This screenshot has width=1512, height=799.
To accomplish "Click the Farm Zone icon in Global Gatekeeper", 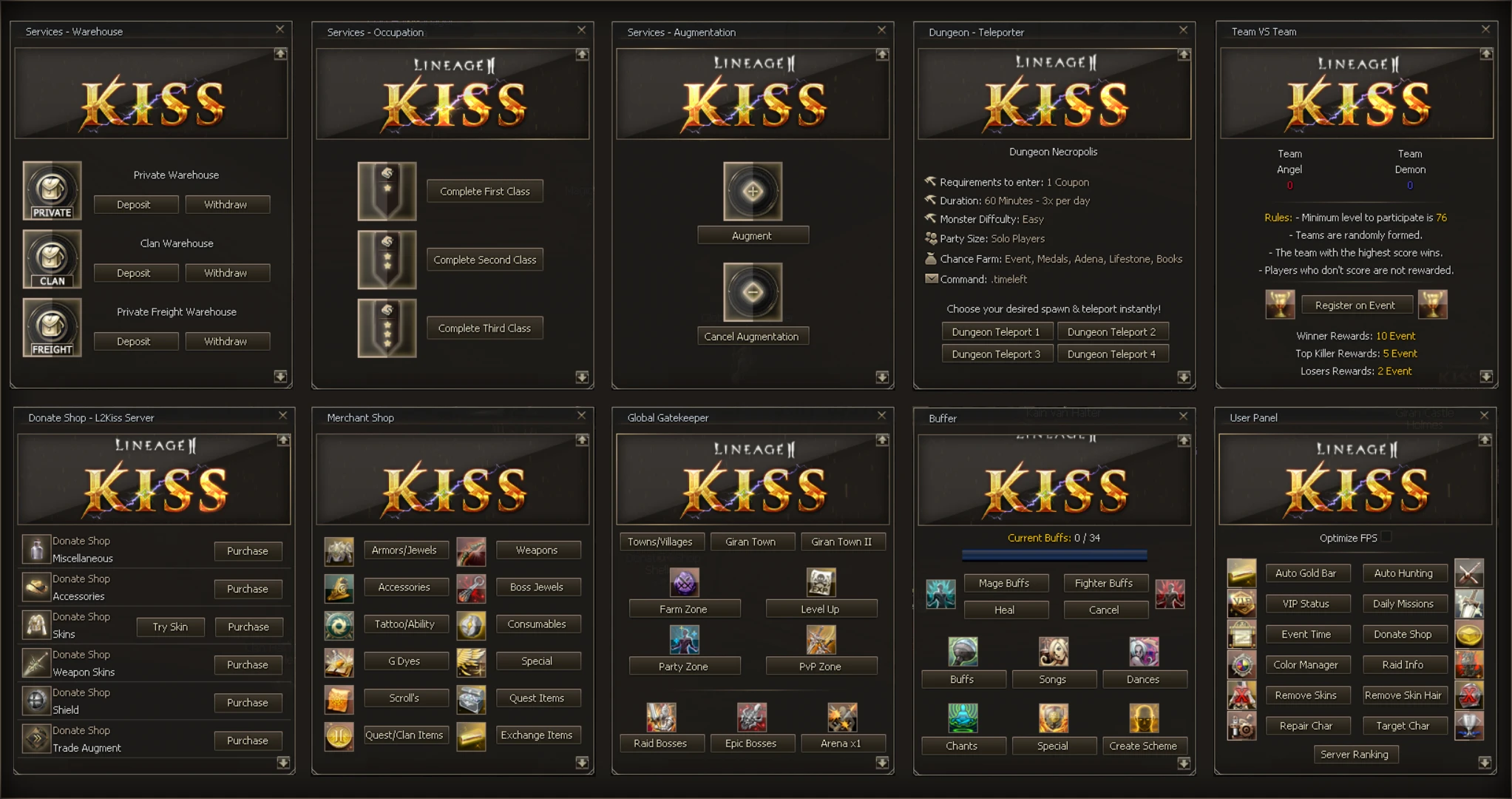I will point(685,583).
